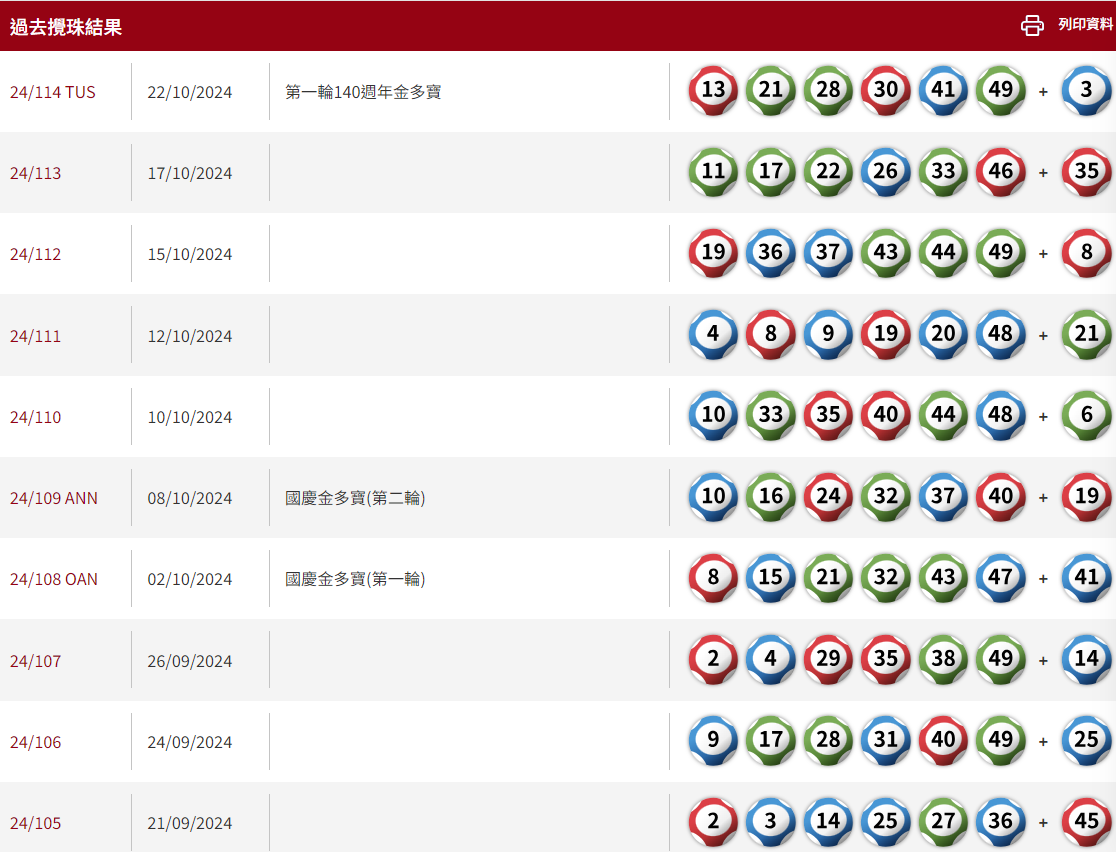Screen dimensions: 1116x852
Task: Click blue ball 36 in draw 24/112
Action: pyautogui.click(x=770, y=252)
